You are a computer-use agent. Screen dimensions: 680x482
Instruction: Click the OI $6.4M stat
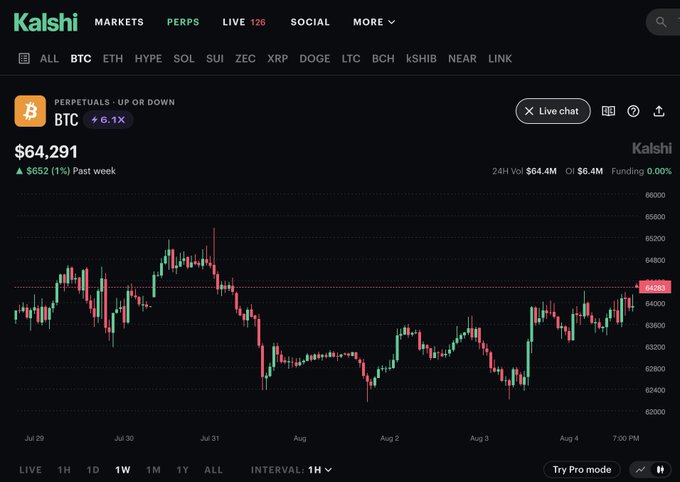[584, 171]
